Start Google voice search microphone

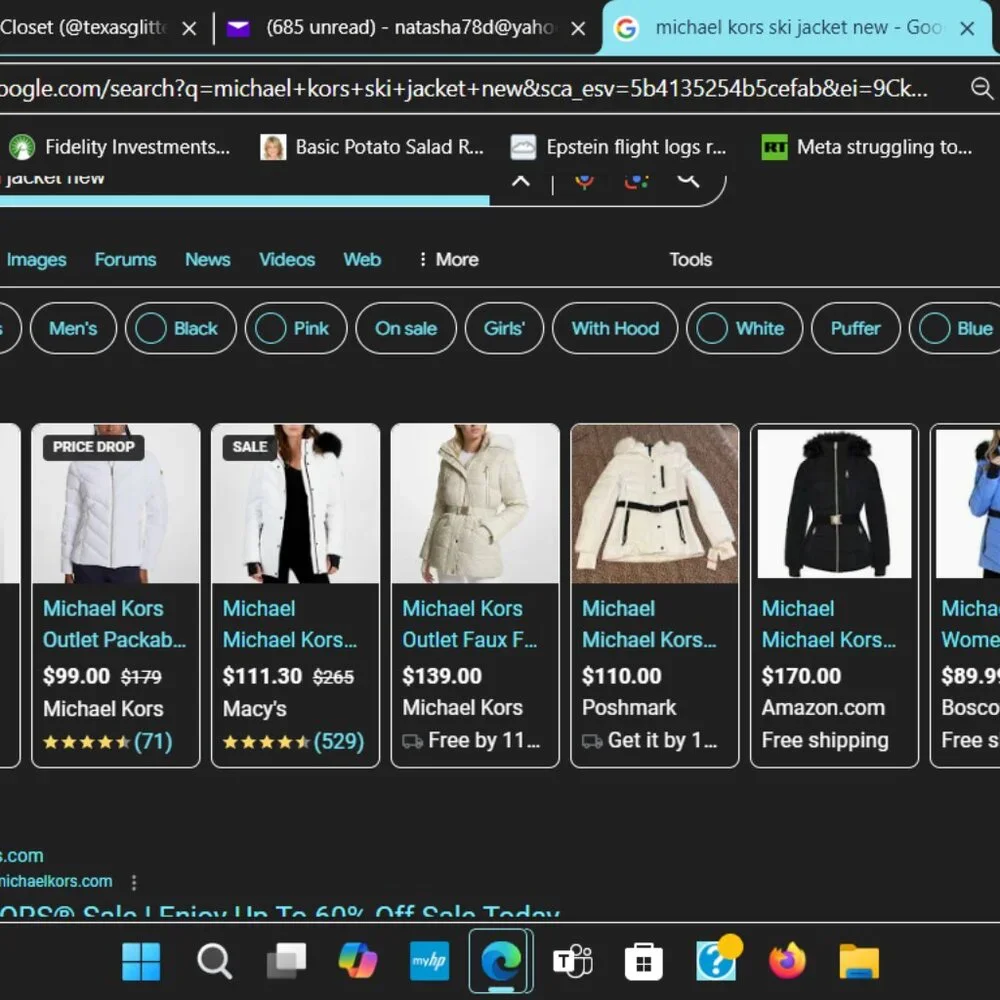tap(584, 180)
